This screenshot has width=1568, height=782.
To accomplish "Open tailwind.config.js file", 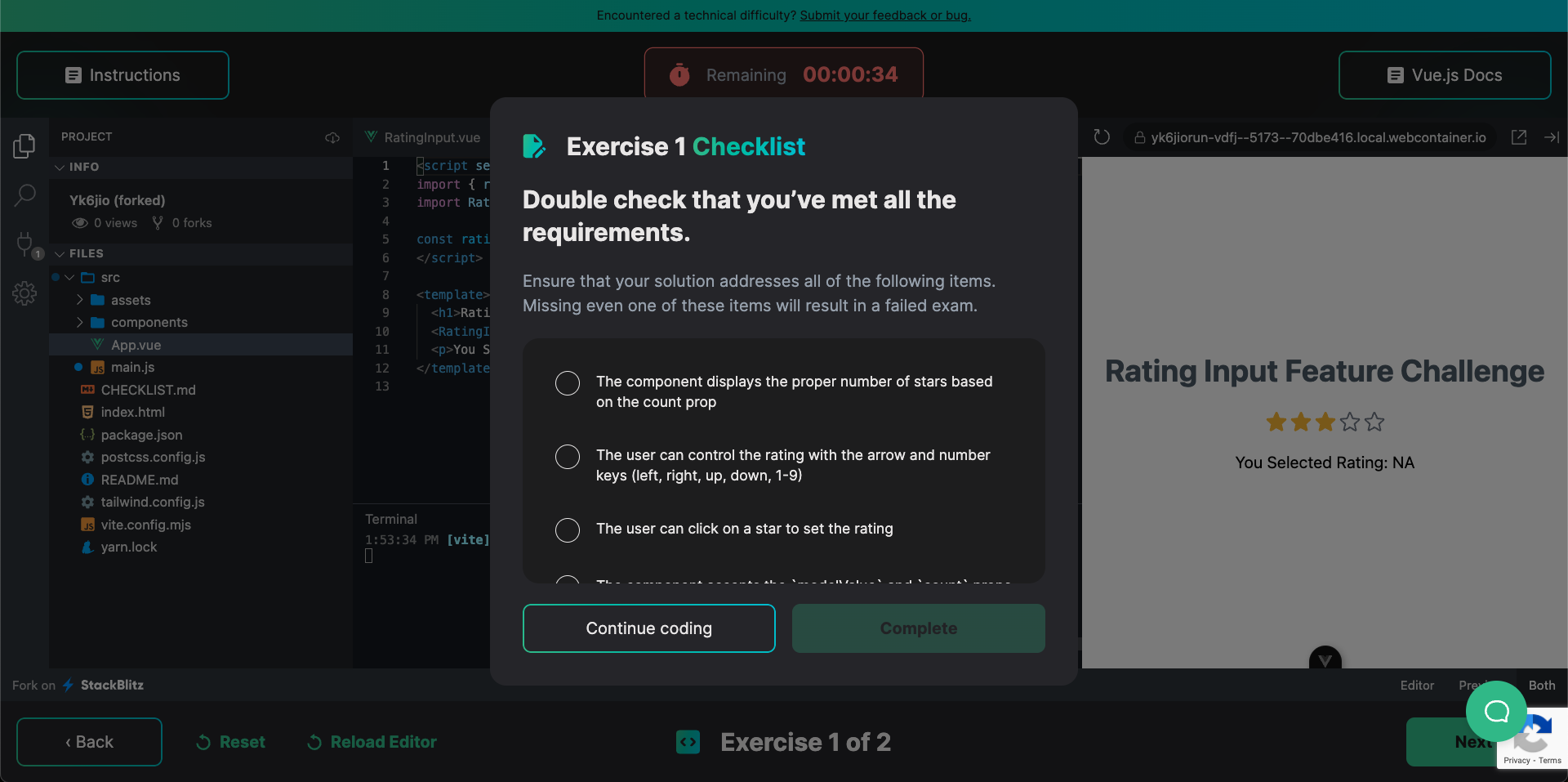I will coord(201,503).
